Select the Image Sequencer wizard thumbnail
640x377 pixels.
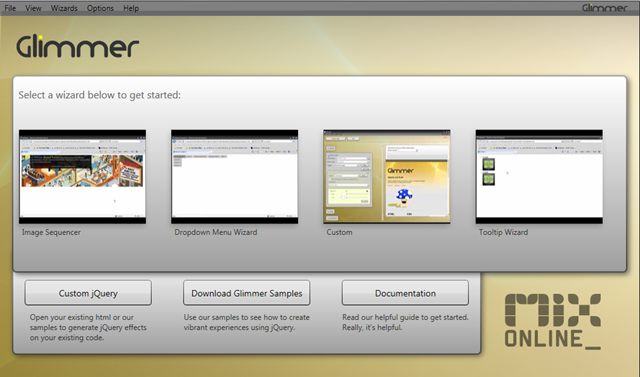click(82, 177)
